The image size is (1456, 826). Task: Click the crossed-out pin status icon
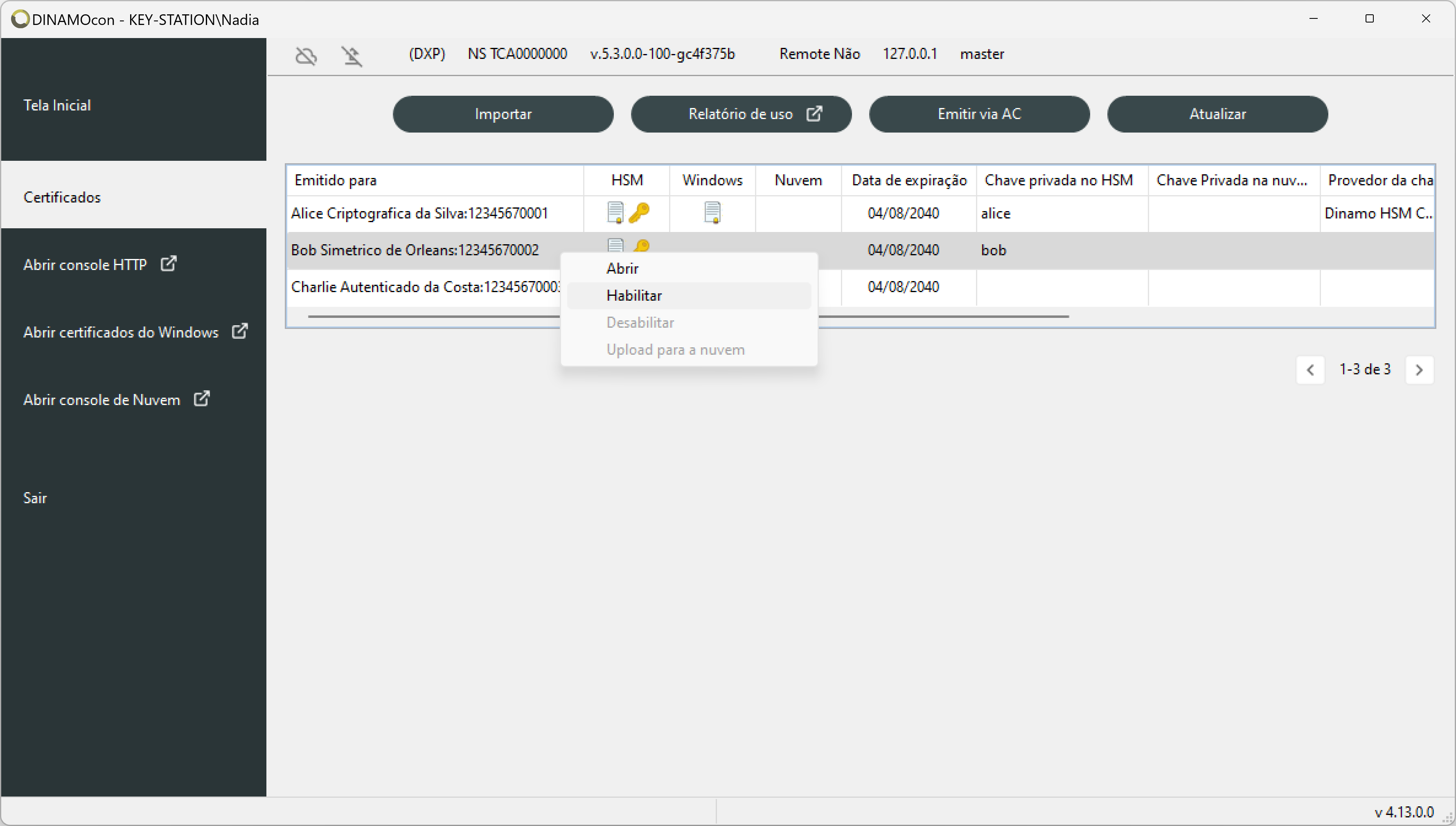[352, 56]
